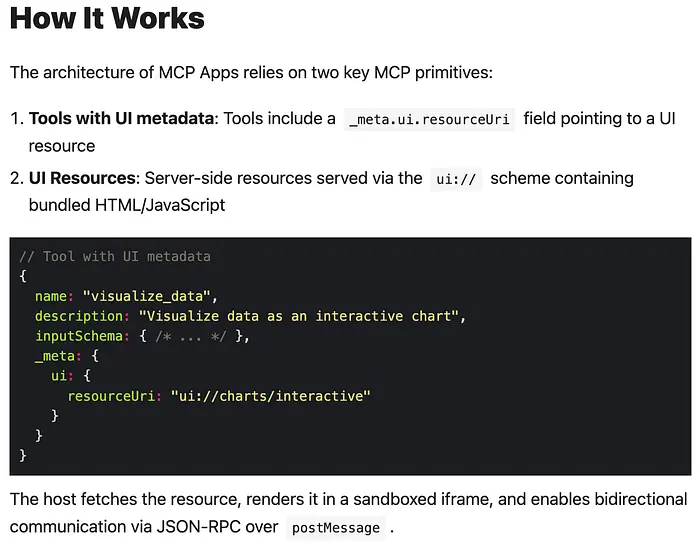Click the ui:// inline code snippet
700x542 pixels.
pyautogui.click(x=457, y=179)
